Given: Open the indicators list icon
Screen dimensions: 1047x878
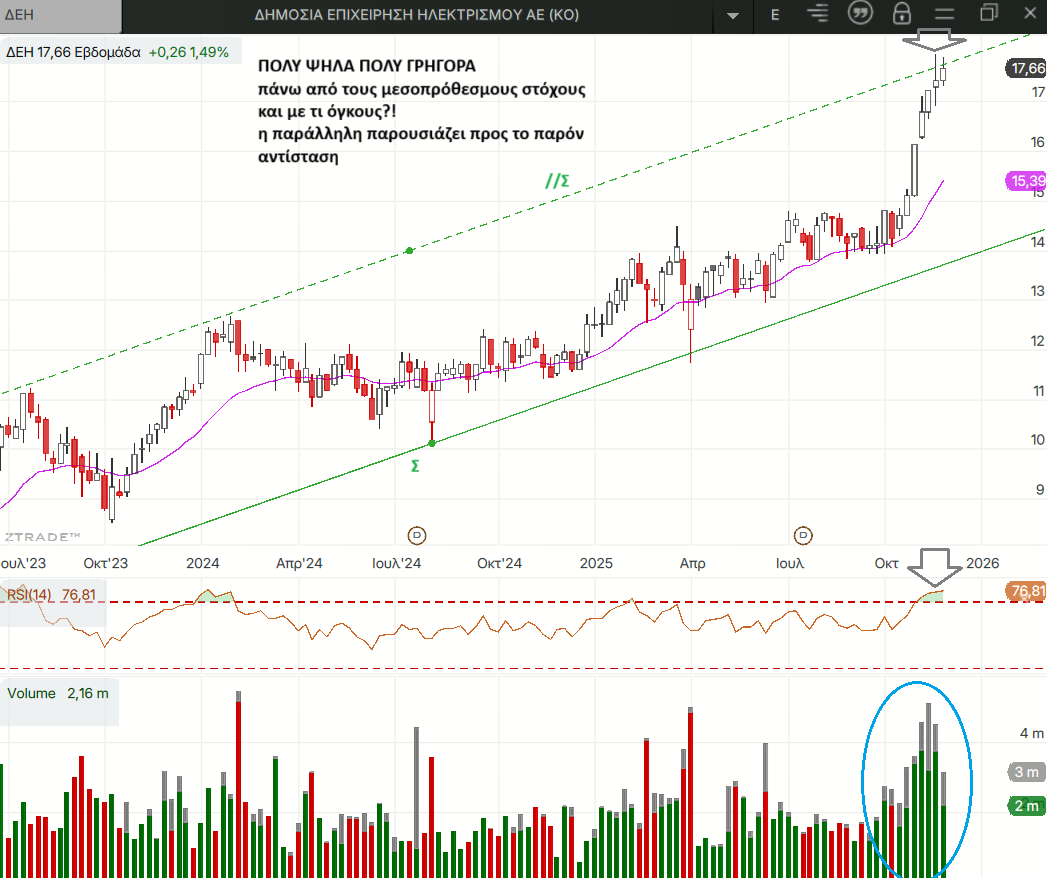Looking at the screenshot, I should 819,14.
